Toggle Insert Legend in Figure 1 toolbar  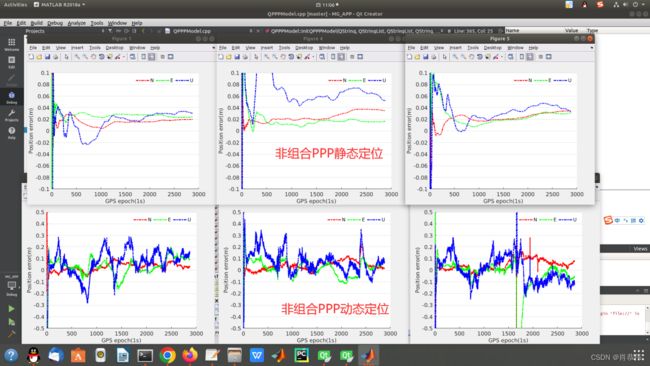coord(152,57)
